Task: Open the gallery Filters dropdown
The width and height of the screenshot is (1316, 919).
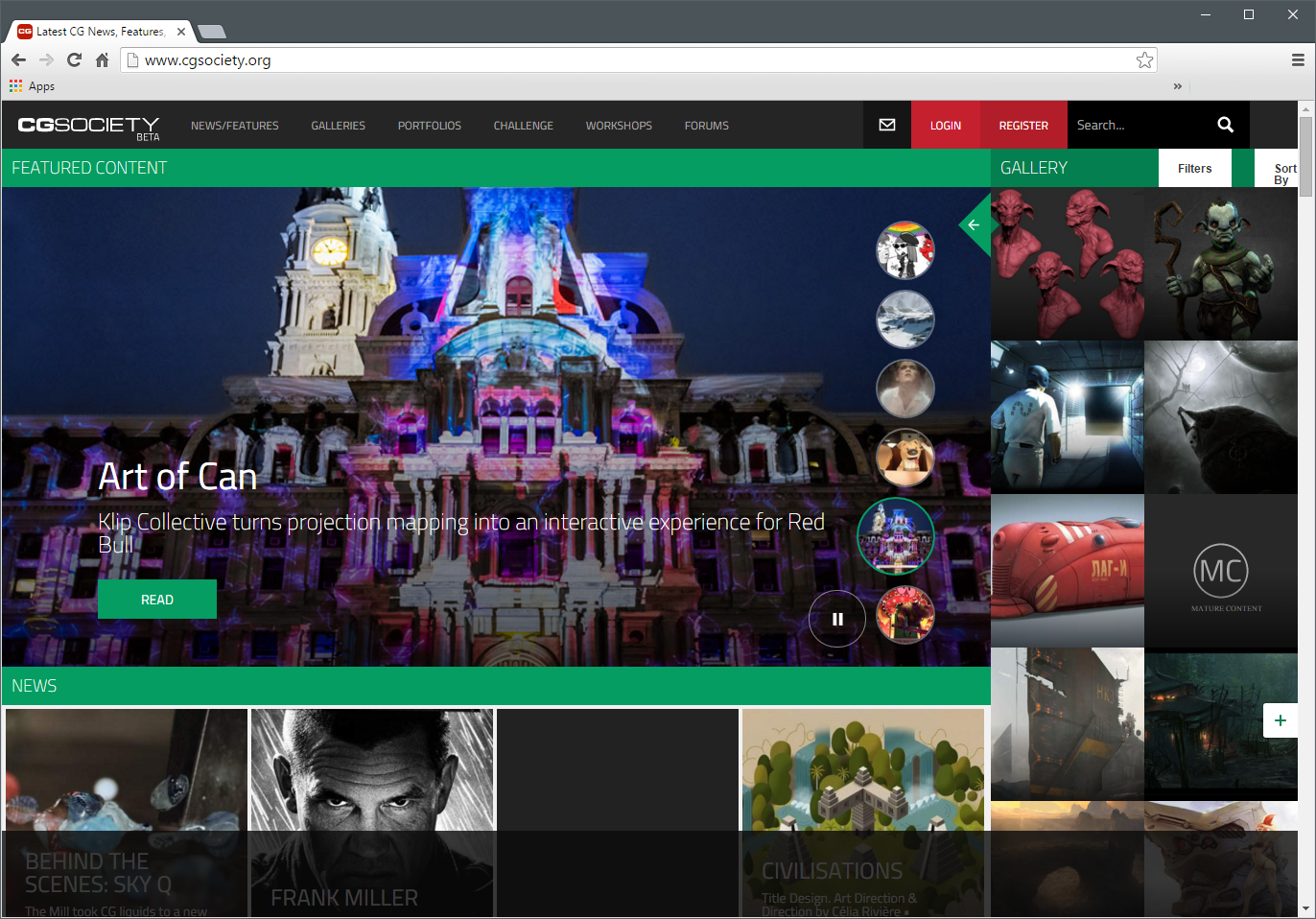Action: pos(1195,168)
